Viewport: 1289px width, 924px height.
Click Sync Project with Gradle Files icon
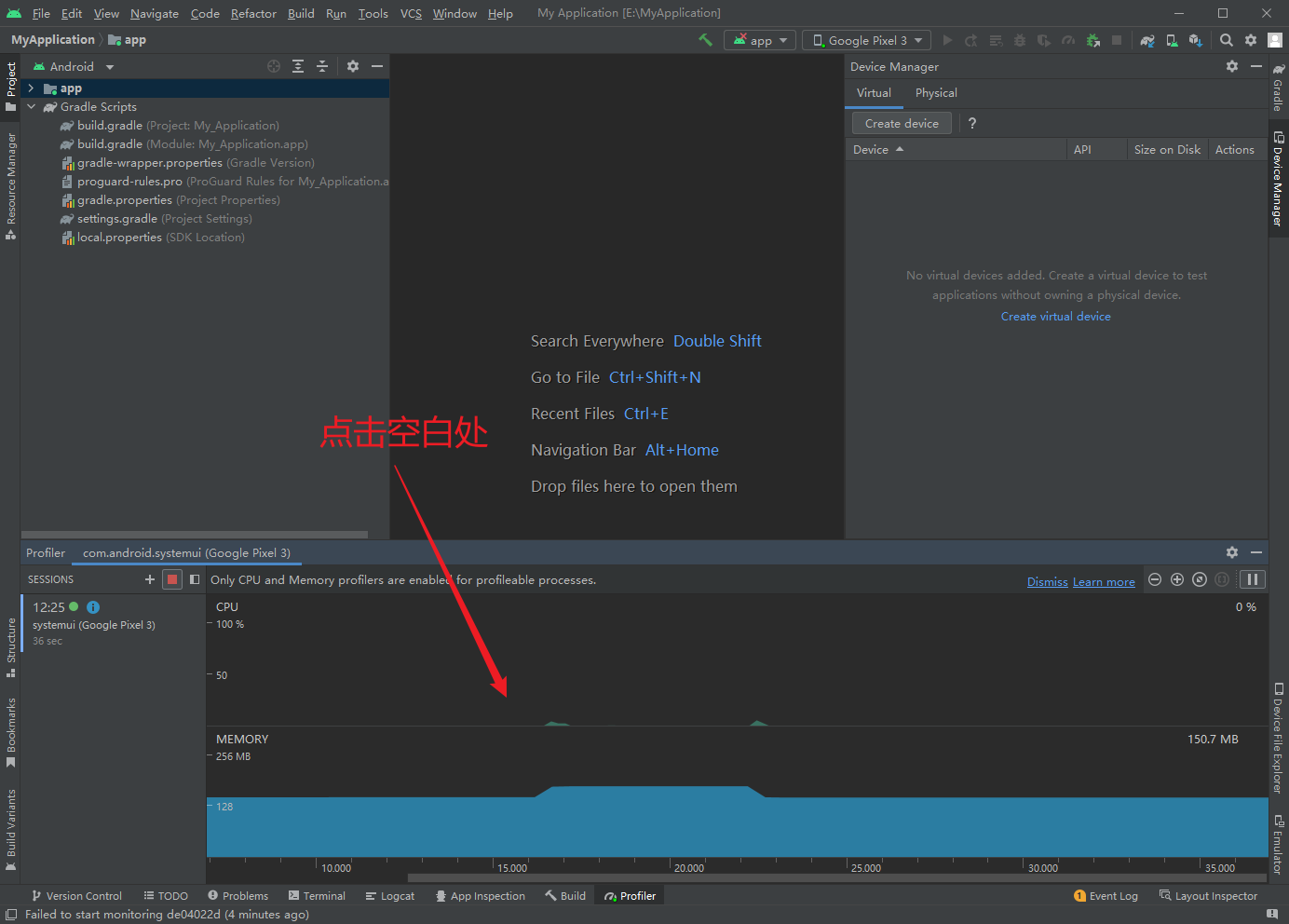click(1147, 40)
